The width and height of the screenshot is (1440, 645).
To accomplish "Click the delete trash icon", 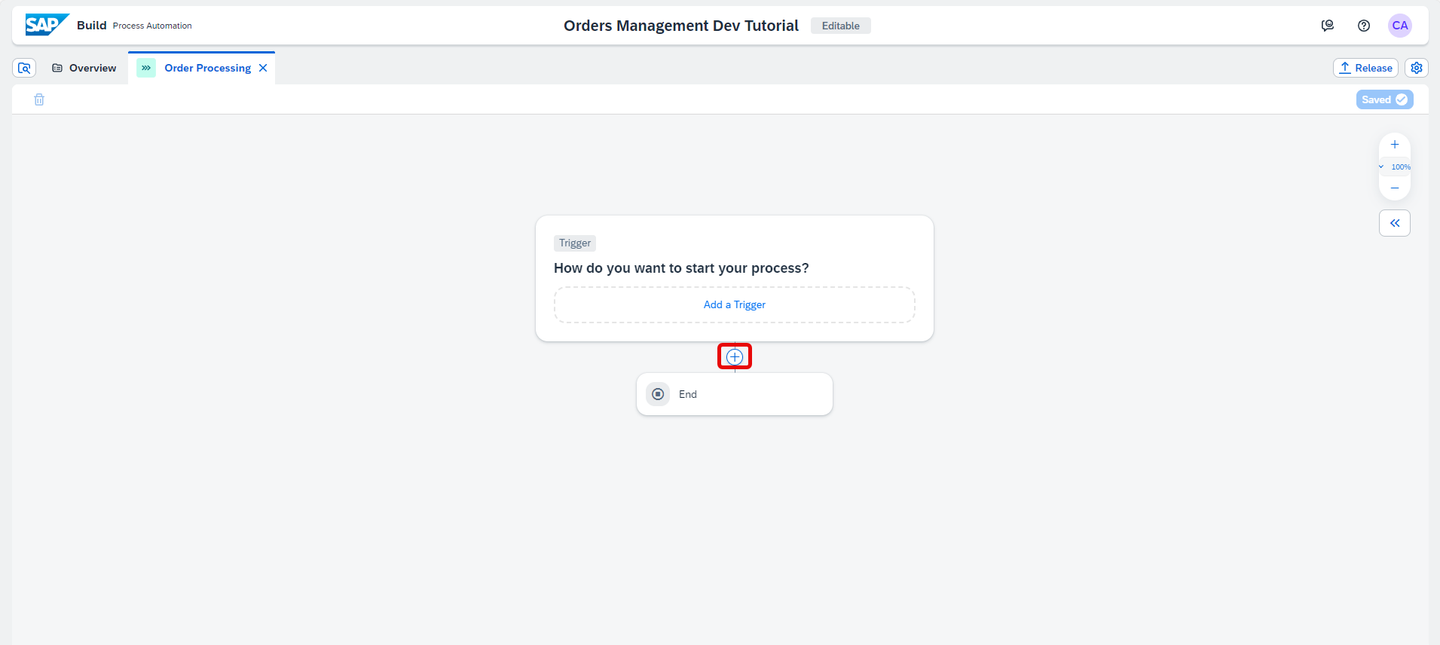I will tap(39, 99).
